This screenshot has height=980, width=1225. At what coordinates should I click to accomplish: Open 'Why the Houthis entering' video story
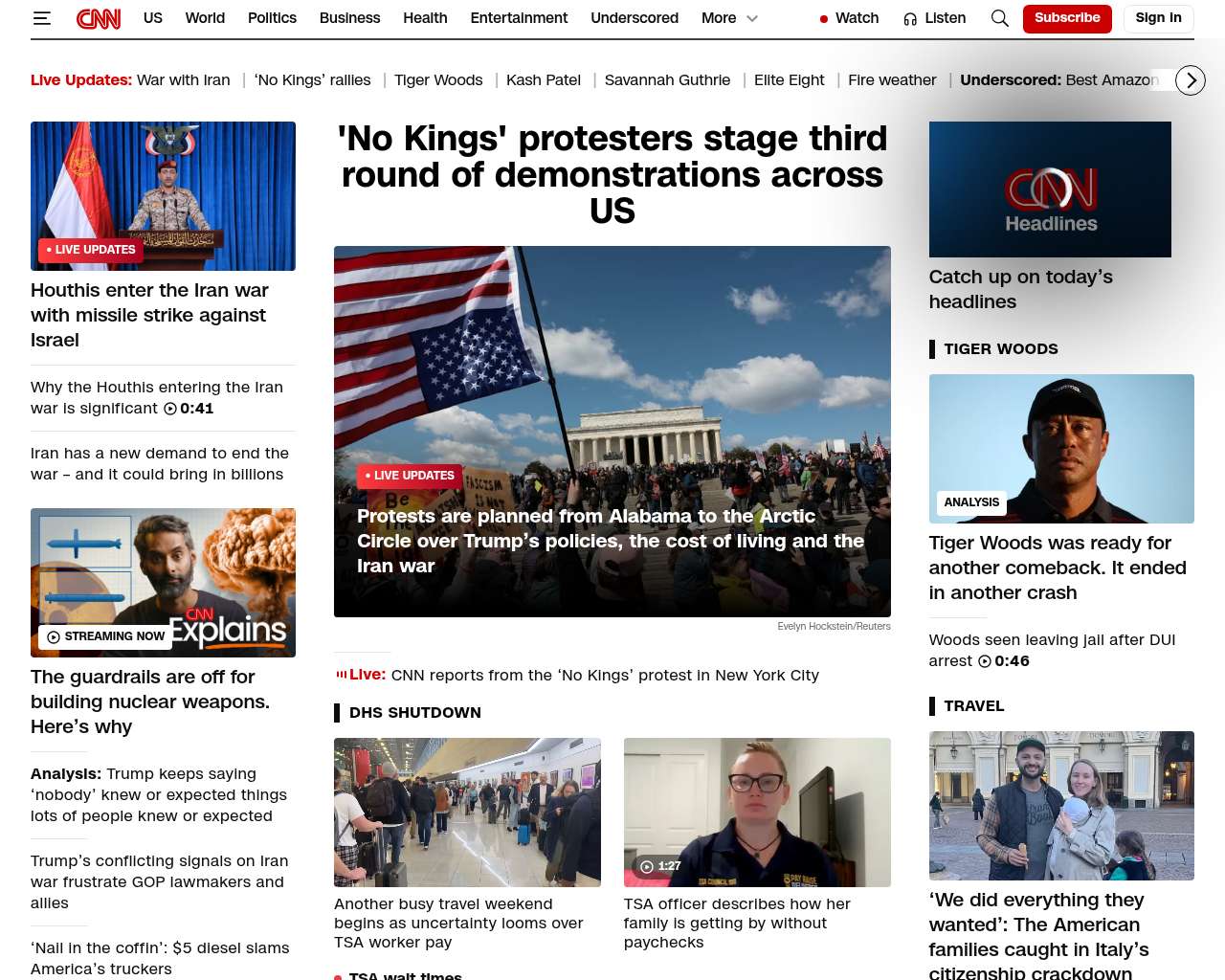point(157,398)
